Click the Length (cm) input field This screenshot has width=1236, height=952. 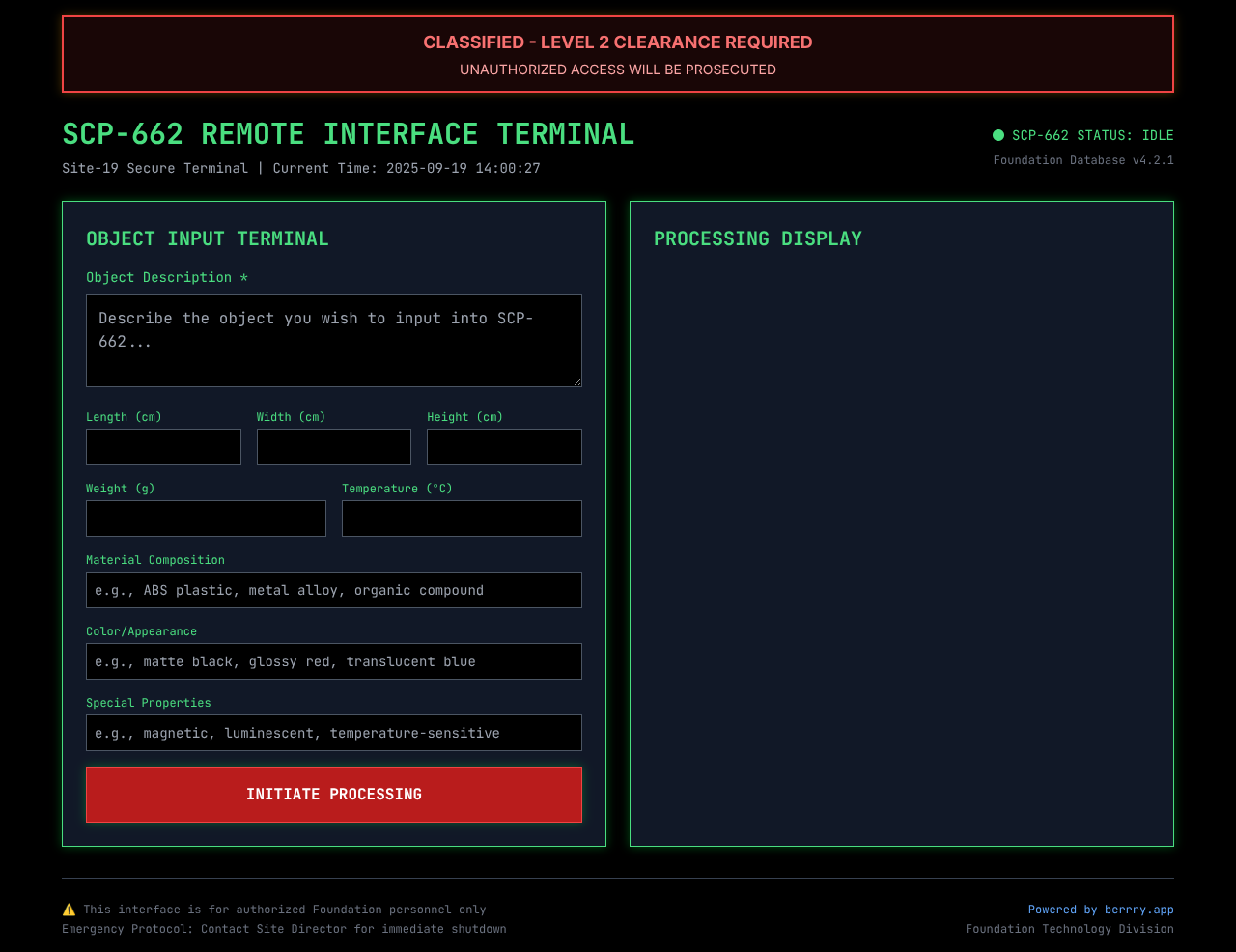(x=163, y=447)
